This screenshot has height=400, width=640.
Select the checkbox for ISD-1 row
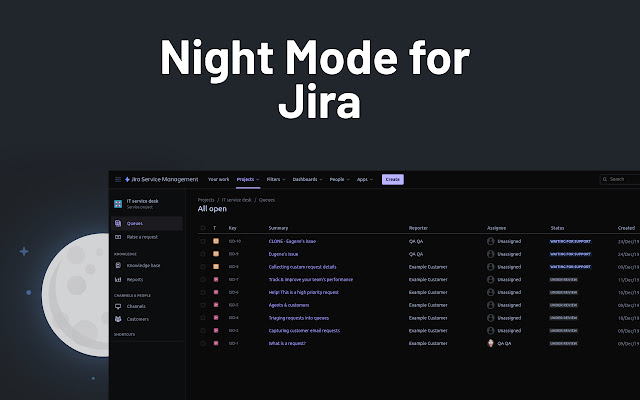(202, 343)
